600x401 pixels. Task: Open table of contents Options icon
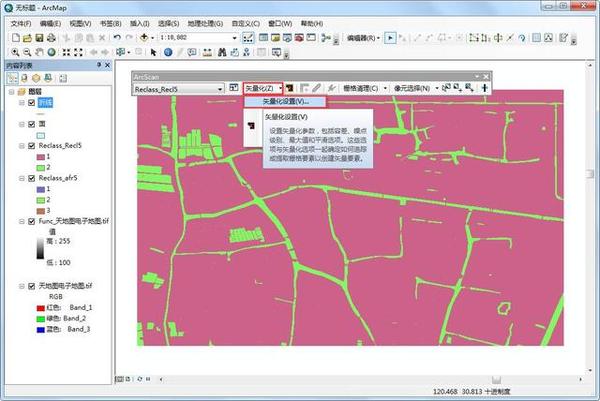pos(63,78)
